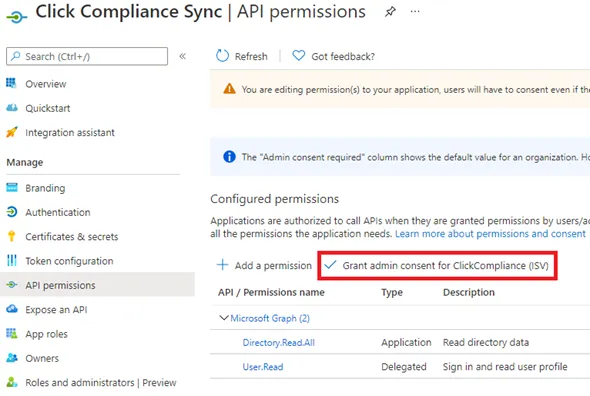Screen dimensions: 590x396
Task: Click the Authentication arrow icon
Action: (12, 212)
